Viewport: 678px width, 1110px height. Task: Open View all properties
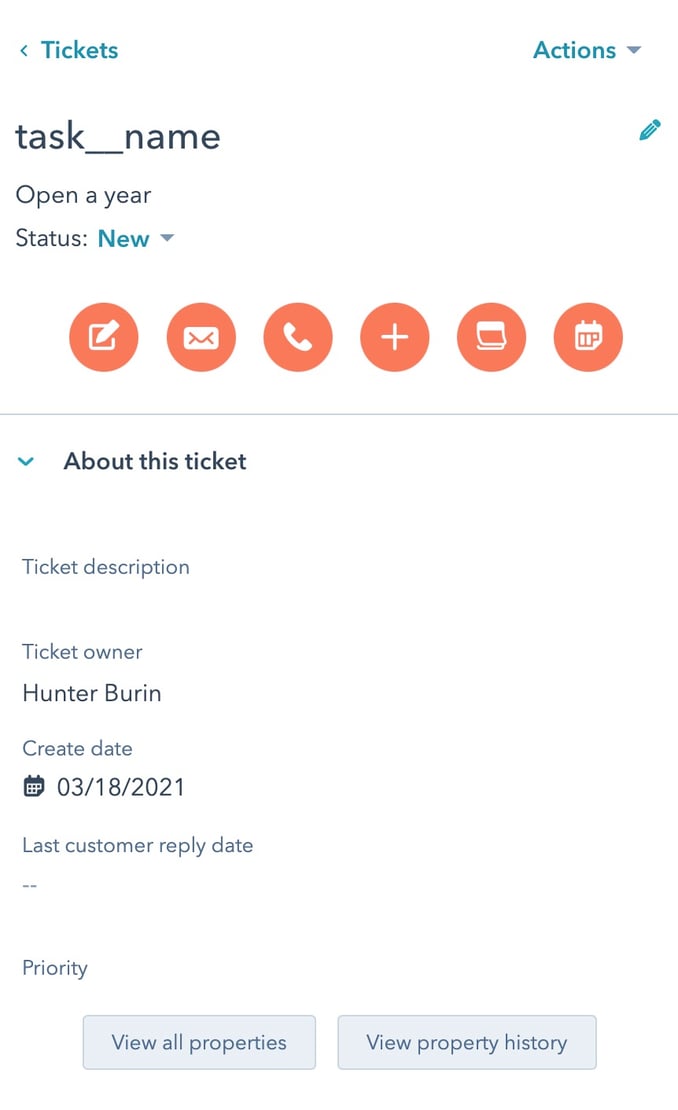tap(198, 1042)
